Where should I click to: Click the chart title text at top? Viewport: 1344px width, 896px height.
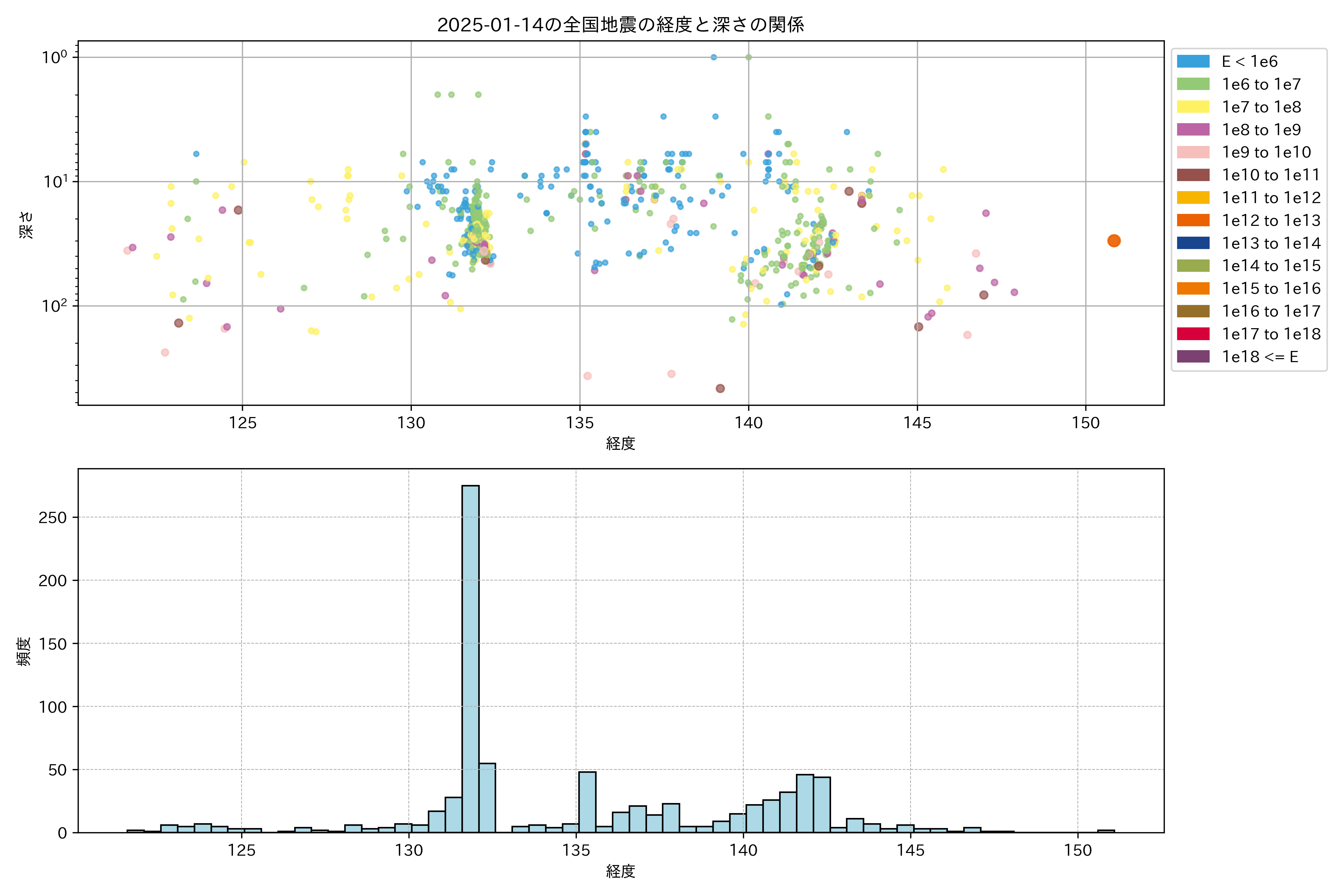coord(620,25)
